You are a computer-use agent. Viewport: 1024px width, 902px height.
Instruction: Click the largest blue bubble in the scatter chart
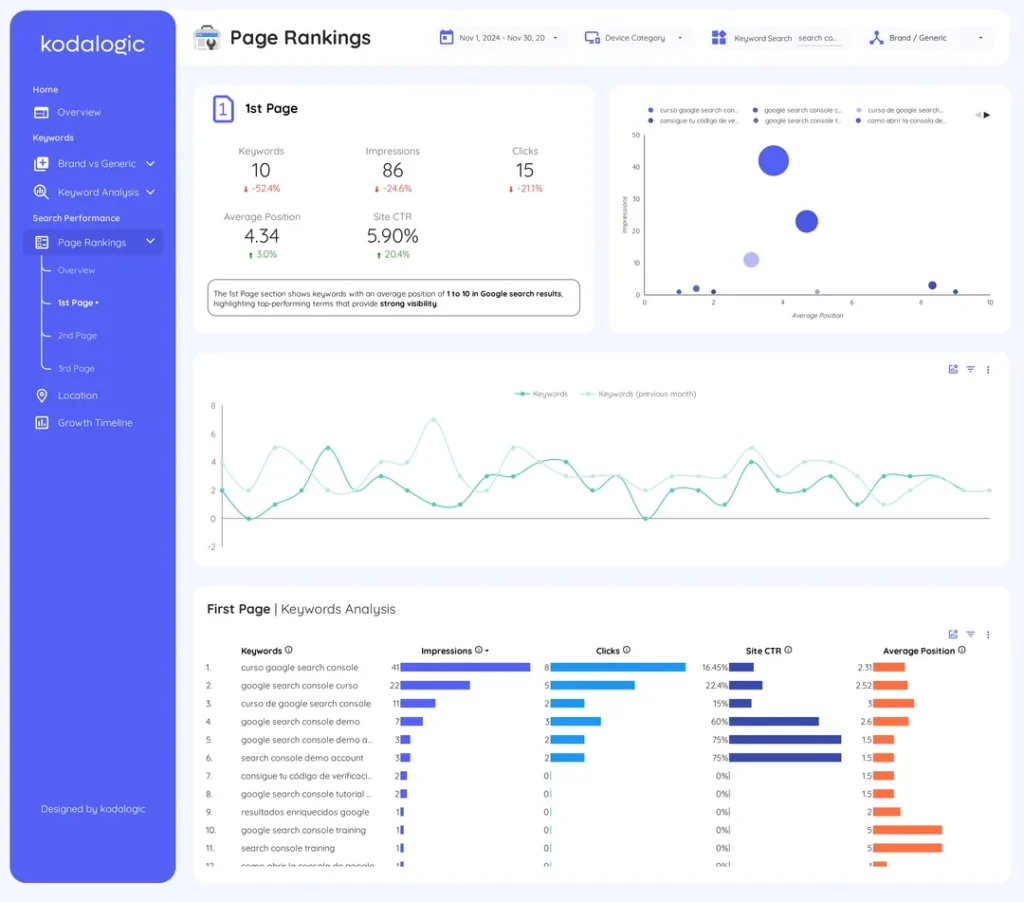773,160
